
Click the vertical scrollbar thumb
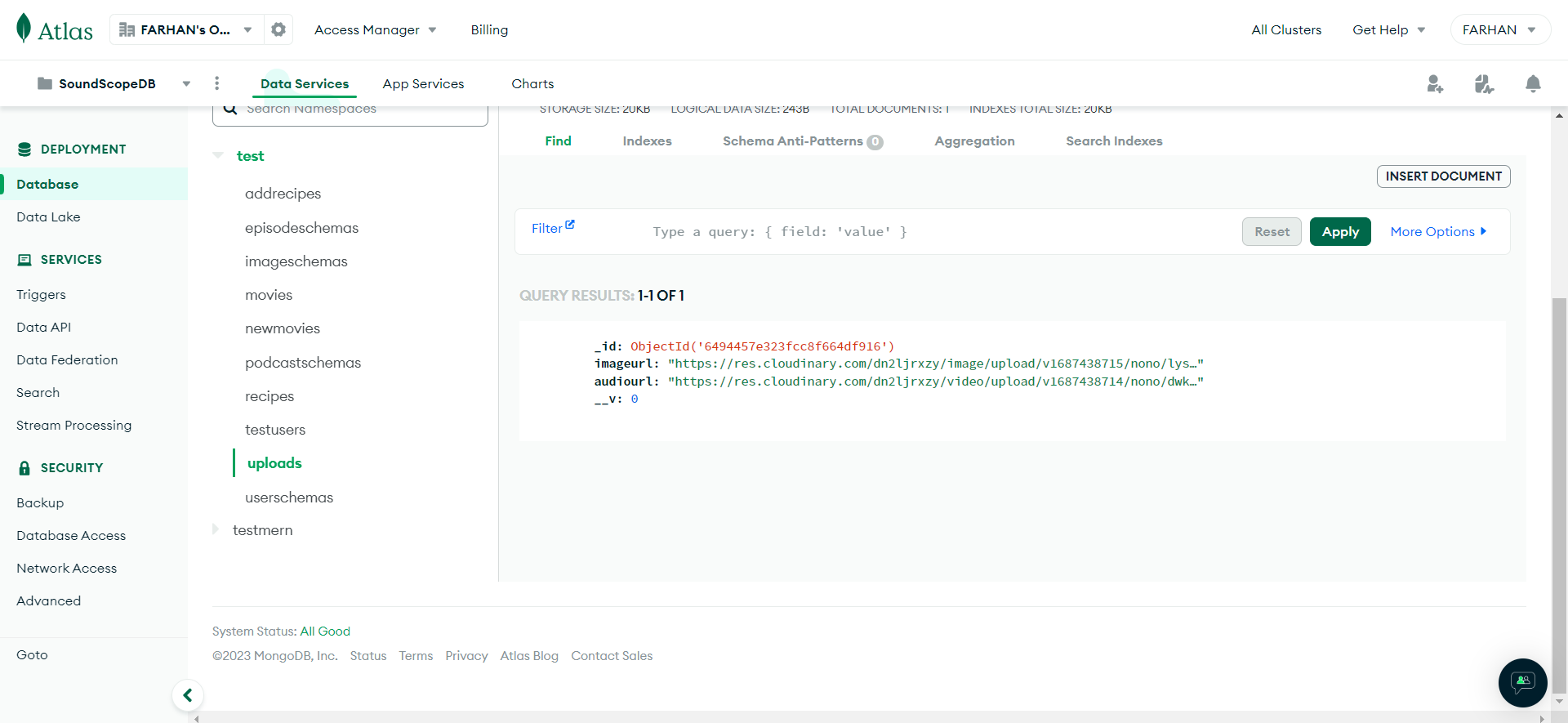(1559, 496)
